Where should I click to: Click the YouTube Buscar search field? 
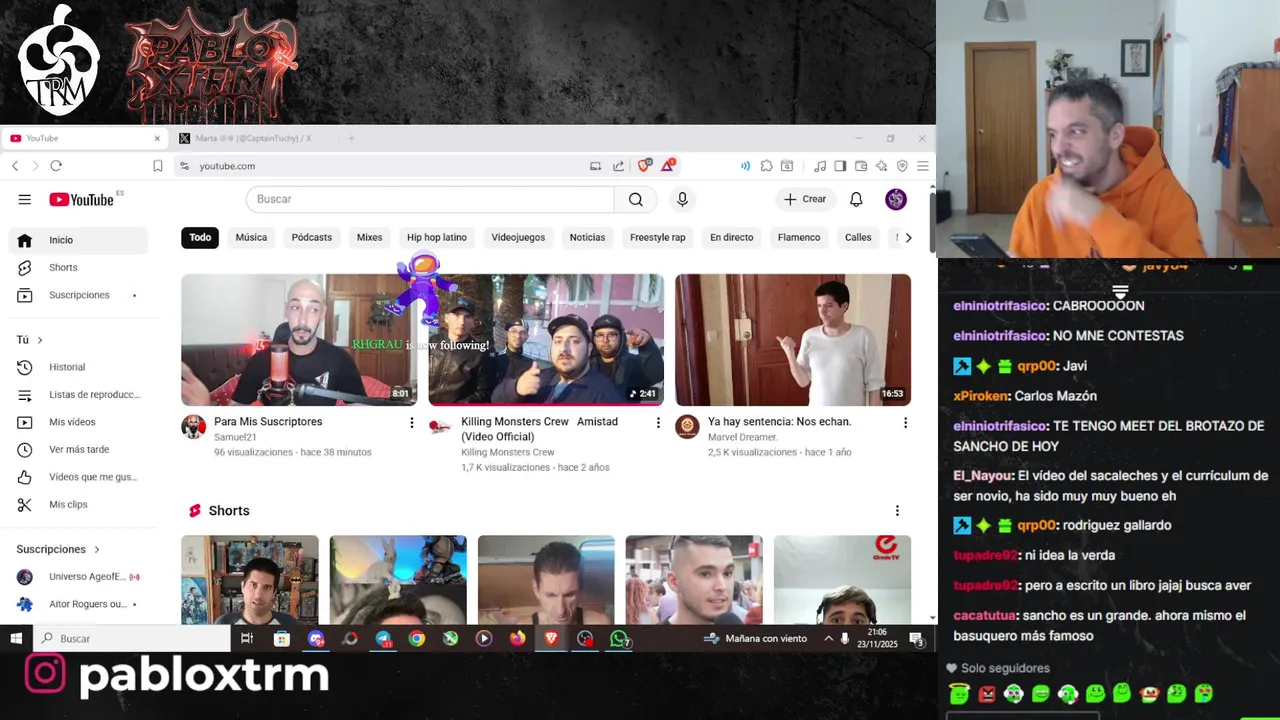pyautogui.click(x=430, y=199)
